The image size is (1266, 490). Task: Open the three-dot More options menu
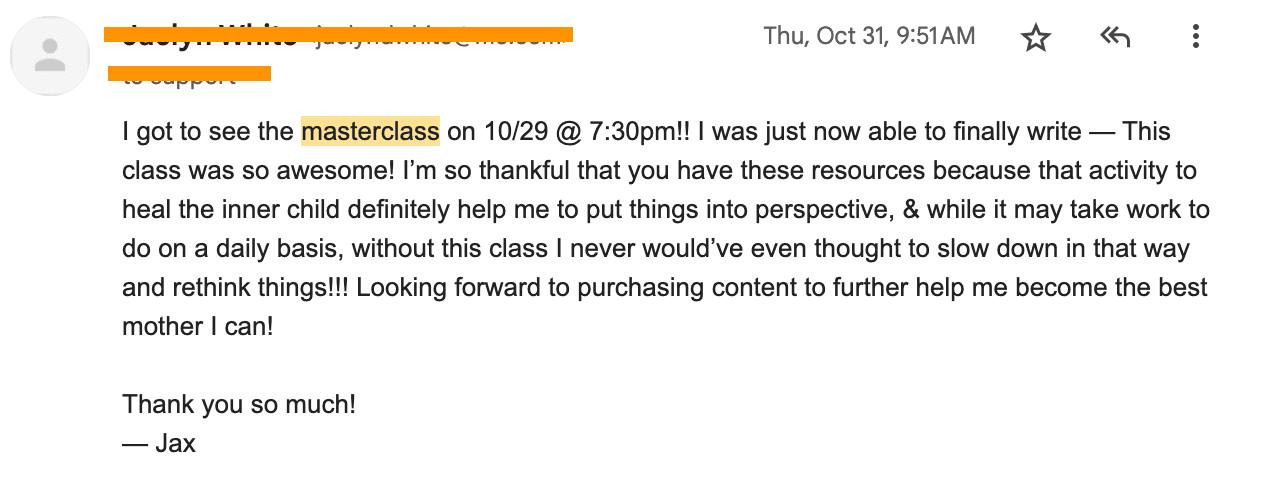point(1195,38)
